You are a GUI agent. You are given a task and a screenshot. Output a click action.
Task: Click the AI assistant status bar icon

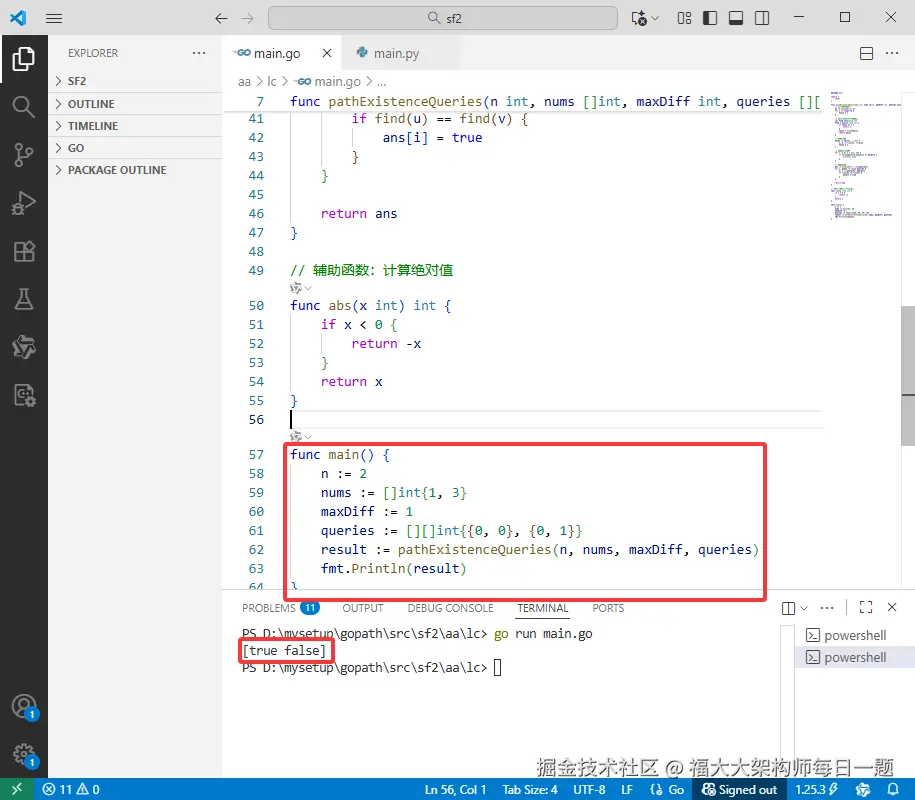(862, 789)
